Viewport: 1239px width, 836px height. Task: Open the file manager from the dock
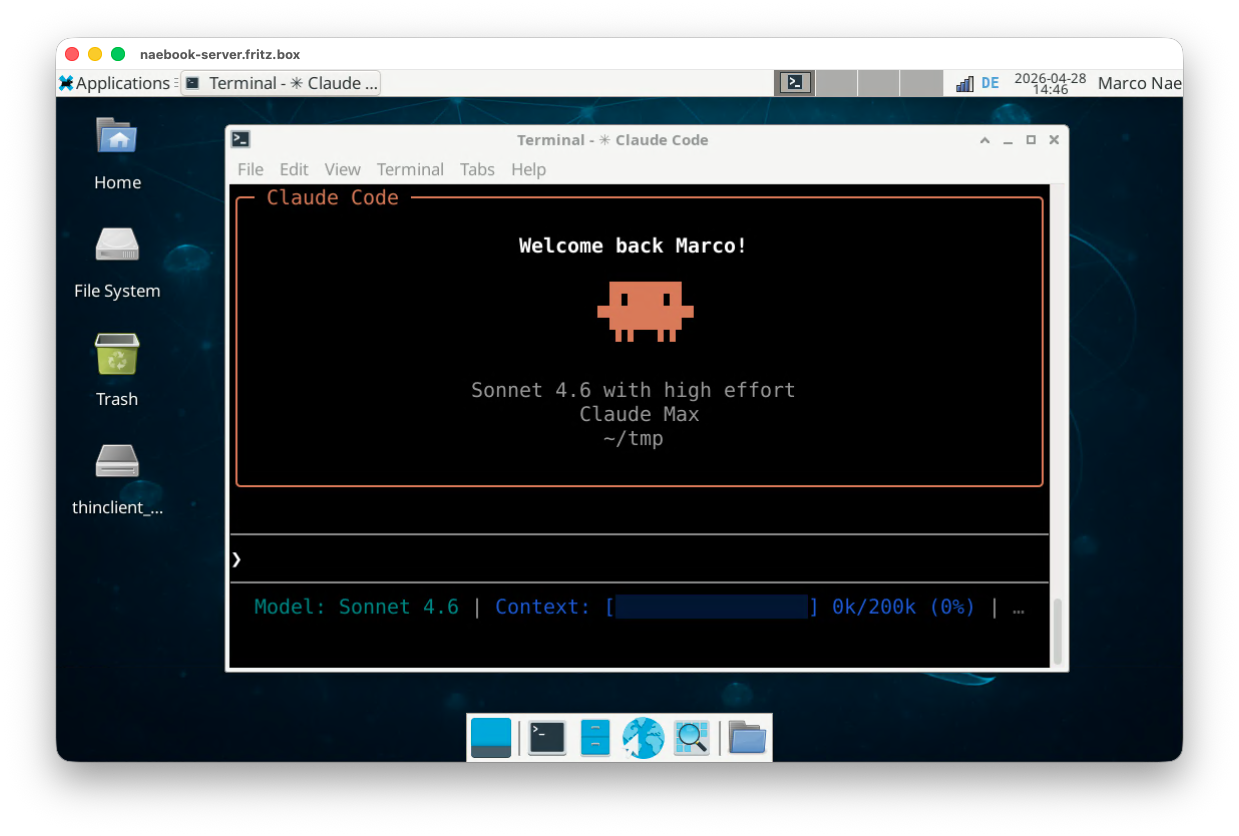595,737
